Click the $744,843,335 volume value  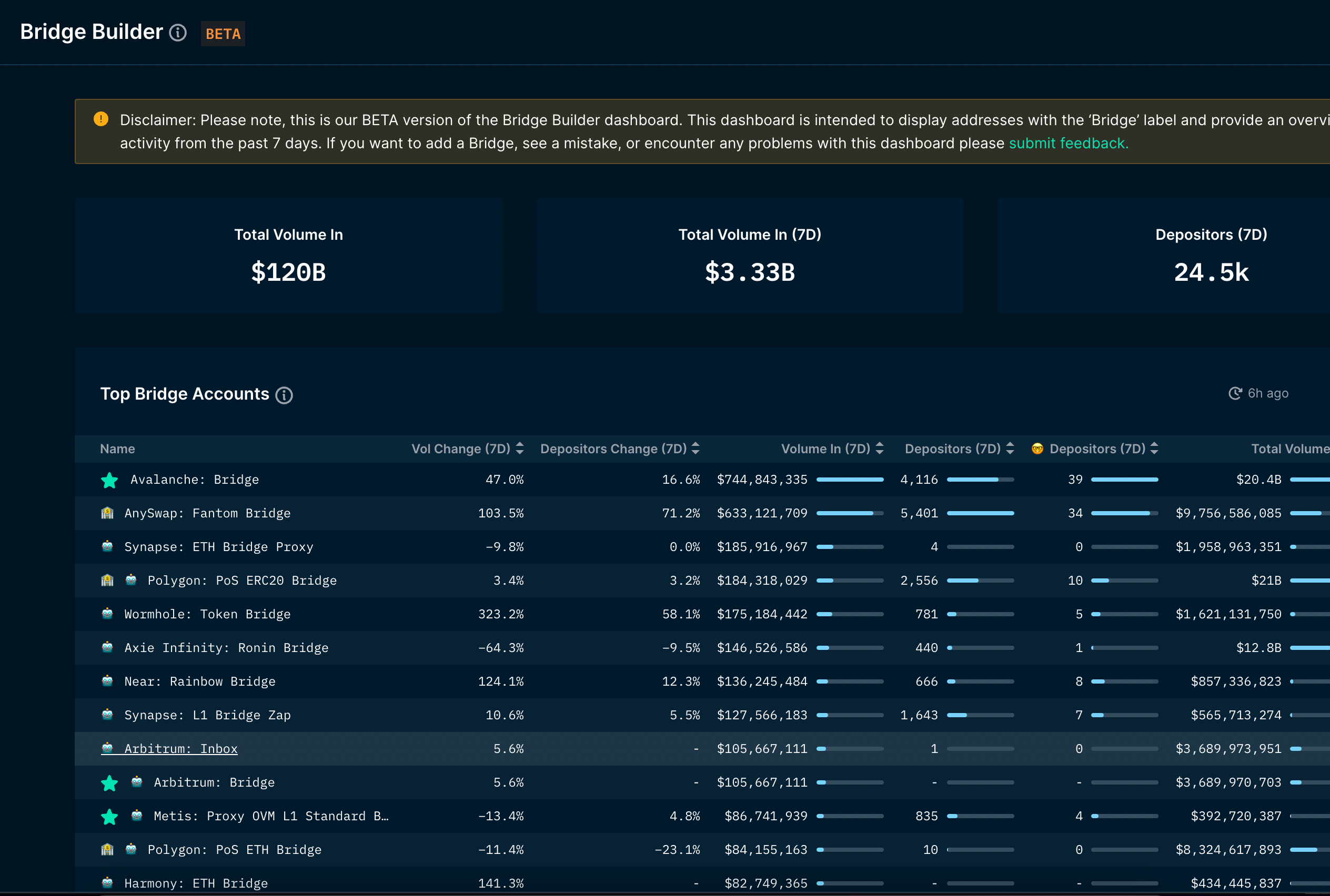[x=762, y=480]
